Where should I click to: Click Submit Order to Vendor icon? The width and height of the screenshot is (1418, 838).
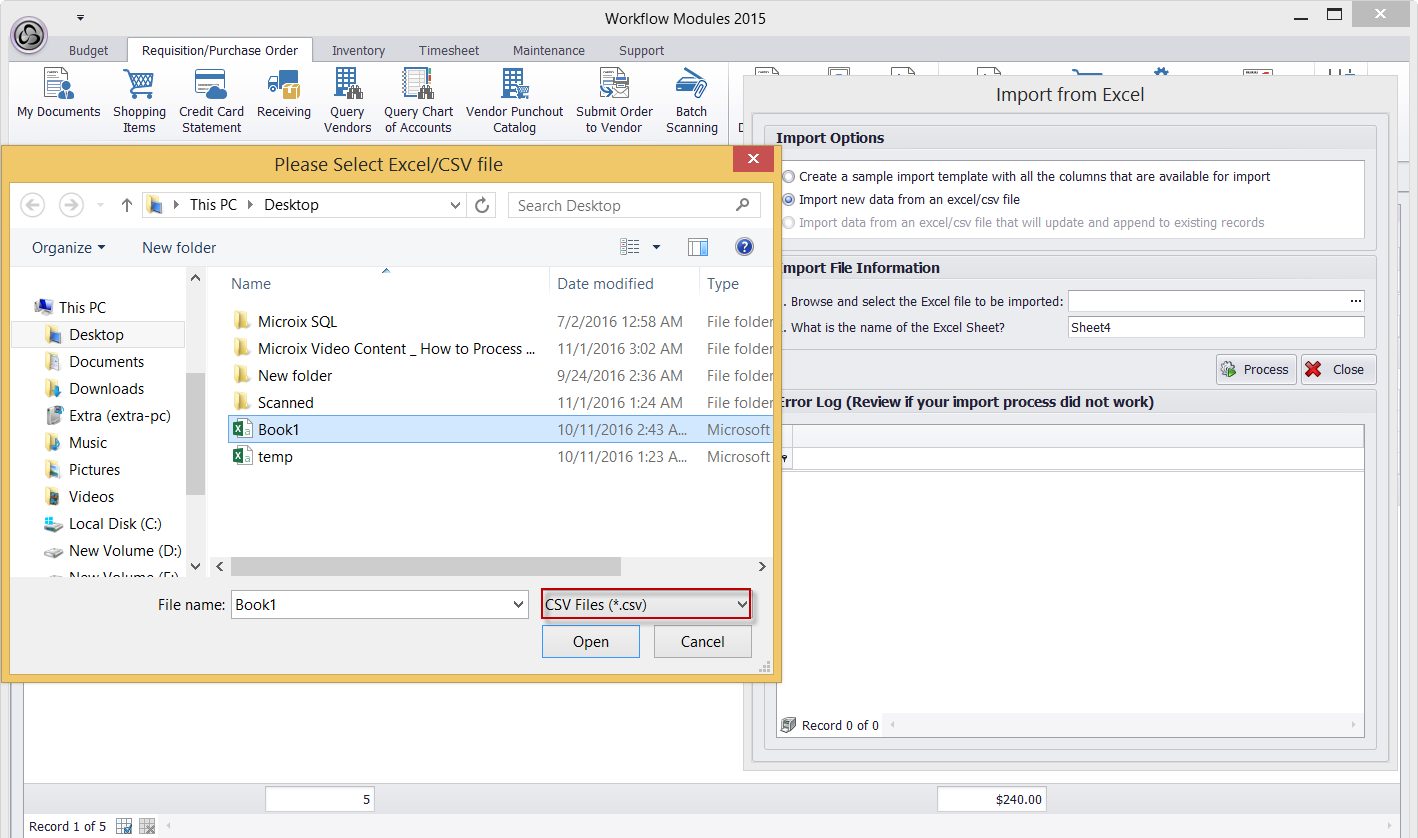(614, 100)
